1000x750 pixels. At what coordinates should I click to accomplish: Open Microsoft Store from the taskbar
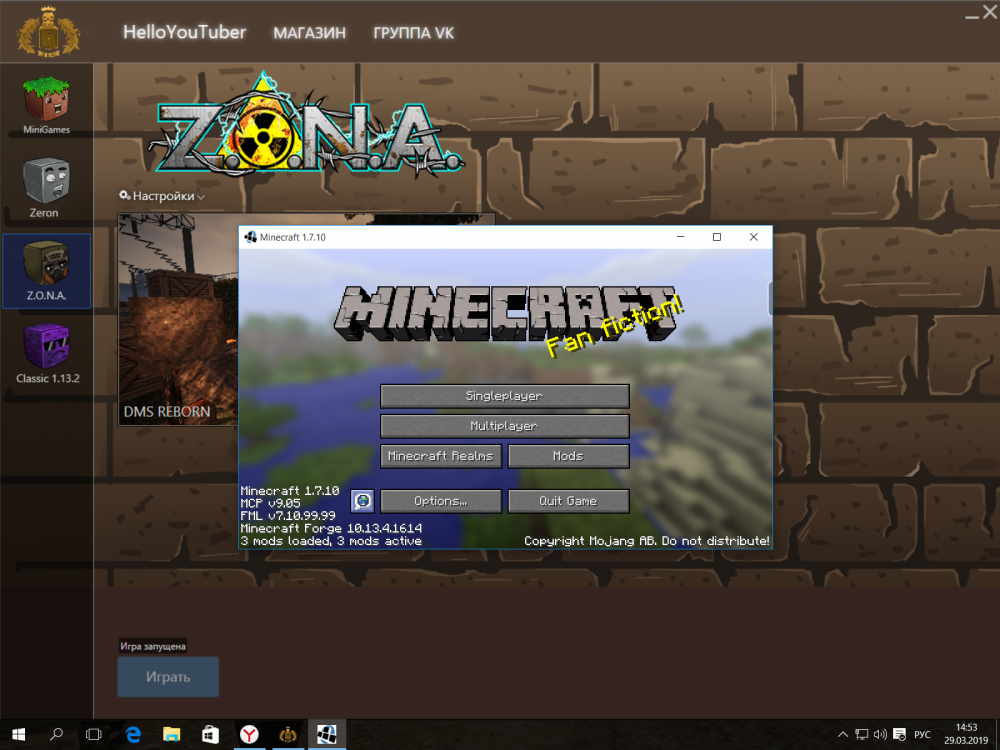[210, 734]
